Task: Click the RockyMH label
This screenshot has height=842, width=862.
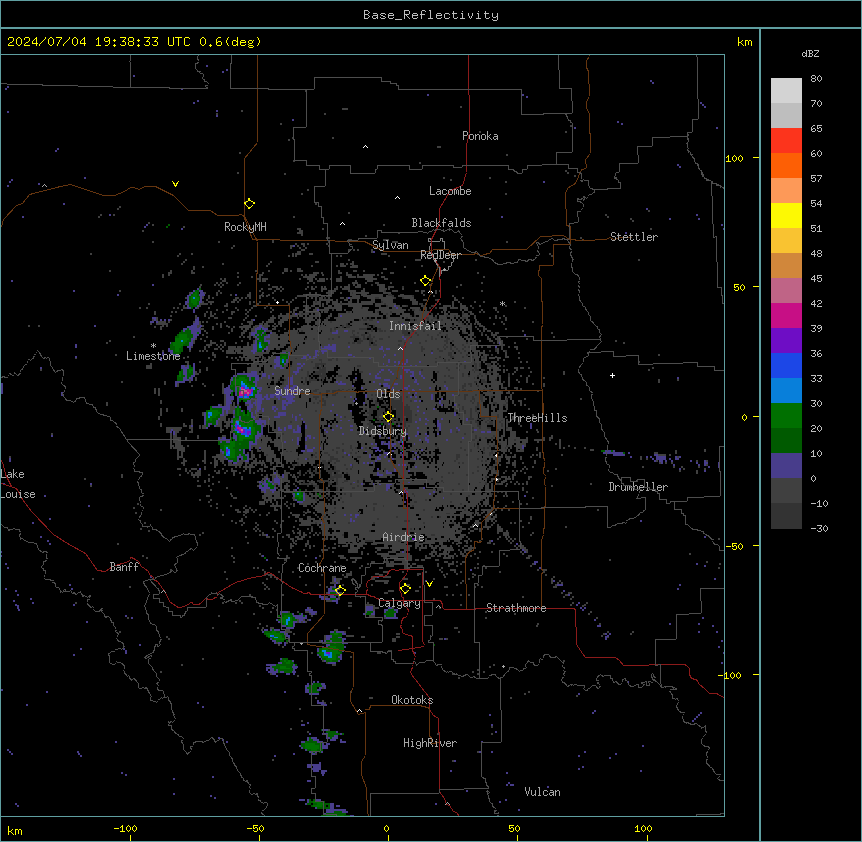Action: [x=245, y=227]
